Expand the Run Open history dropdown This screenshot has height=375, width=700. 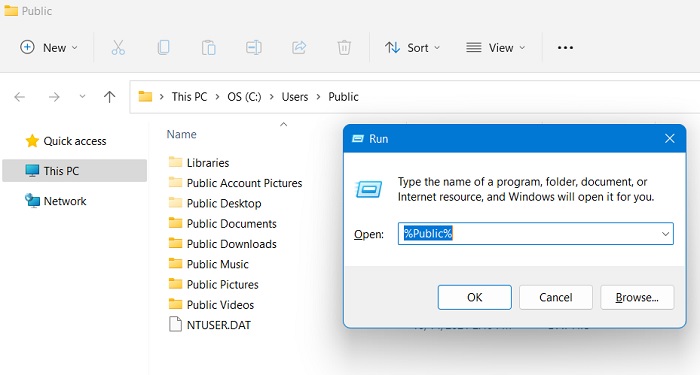(x=665, y=234)
